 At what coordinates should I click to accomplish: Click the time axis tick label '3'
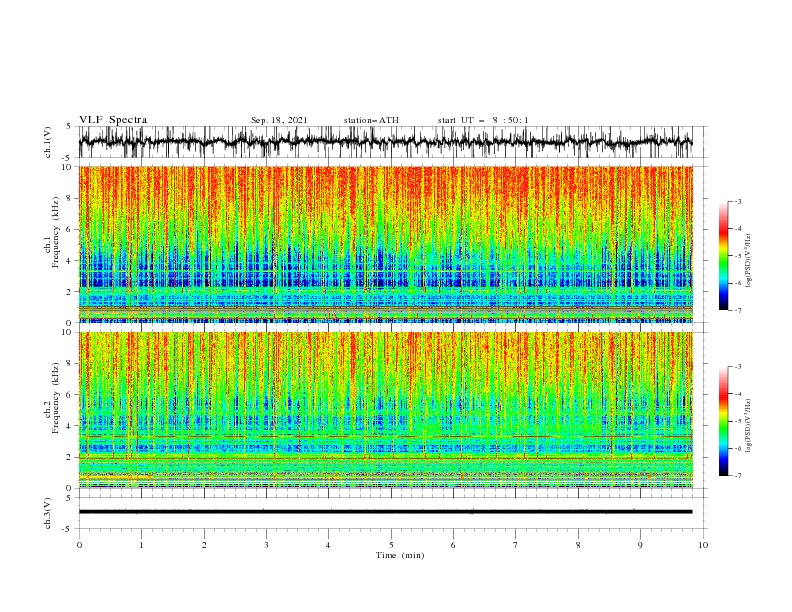pyautogui.click(x=266, y=545)
